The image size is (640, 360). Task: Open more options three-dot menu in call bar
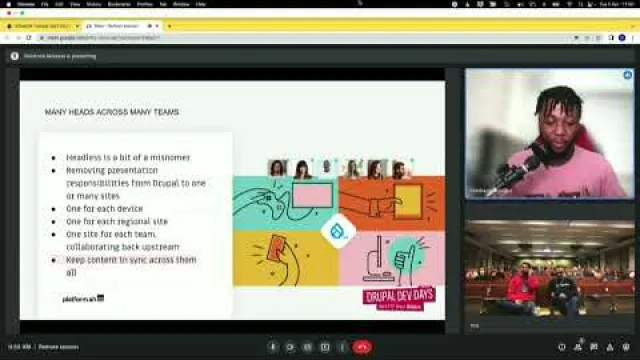coord(342,347)
